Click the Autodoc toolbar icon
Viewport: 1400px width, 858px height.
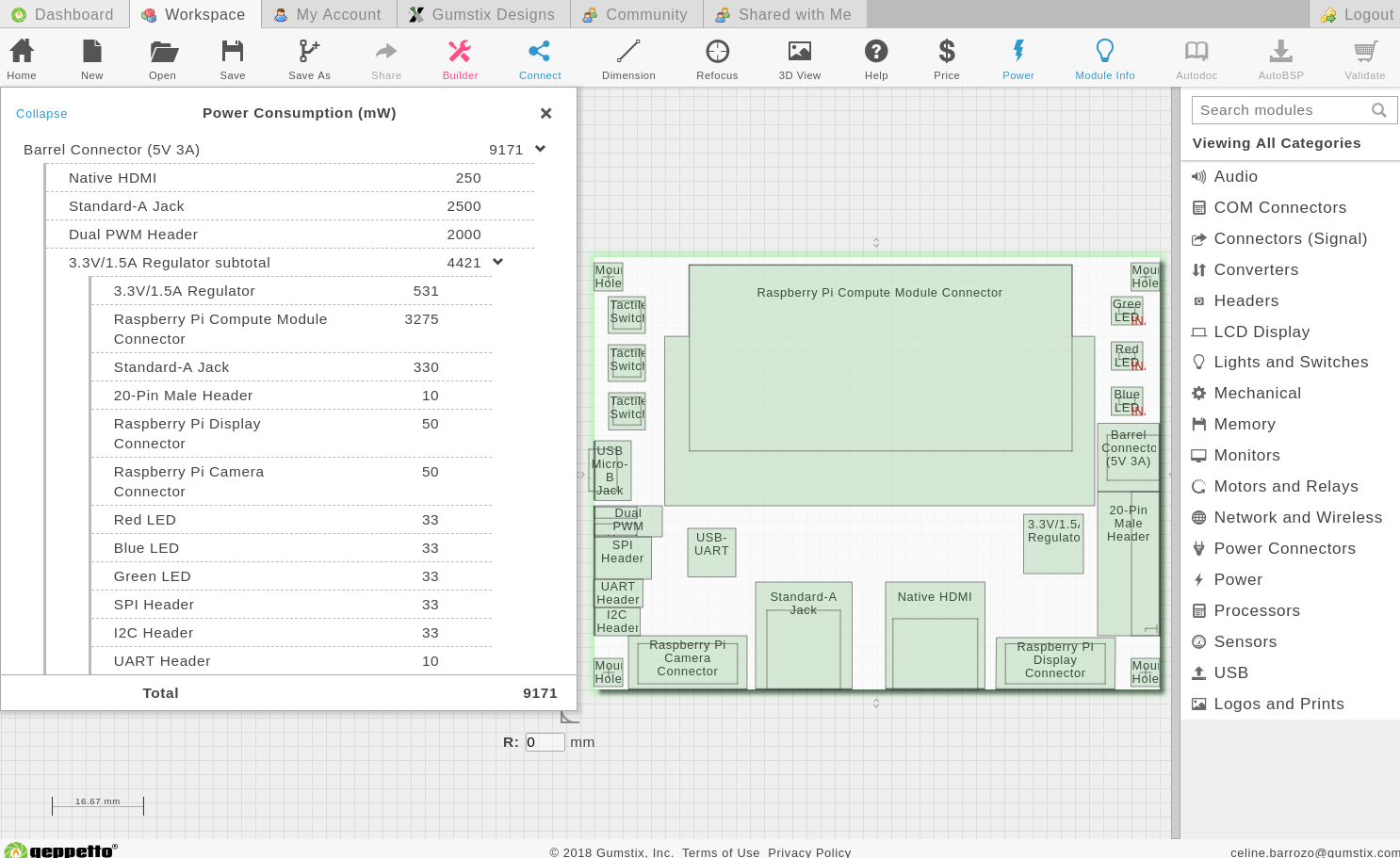(x=1197, y=59)
